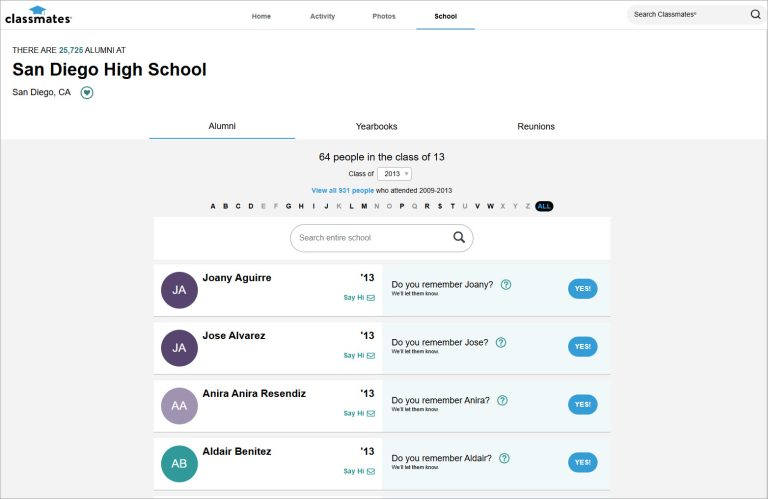Screen dimensions: 768x499
Task: Open help icon beside 'Do you remember Joany?'
Action: tap(506, 285)
